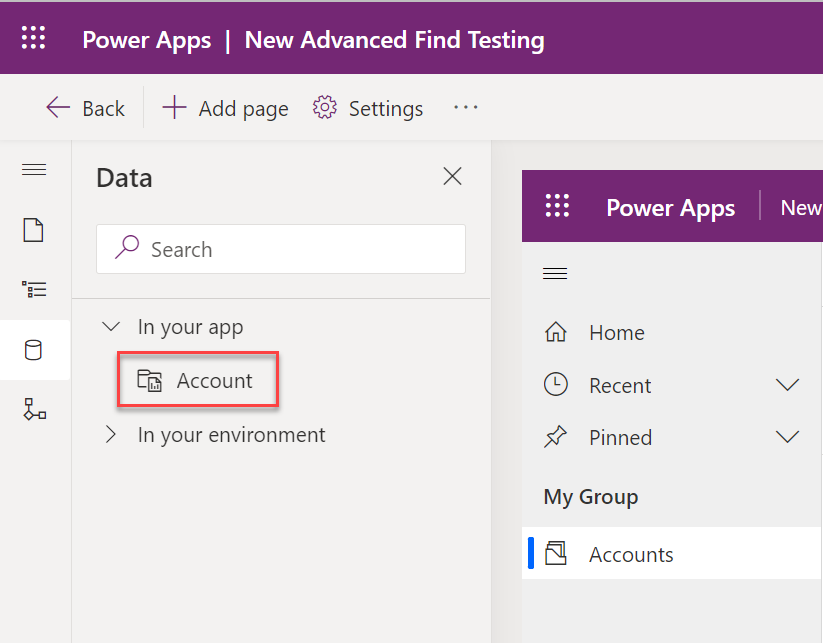
Task: Click the magnifier icon in search box
Action: click(127, 247)
